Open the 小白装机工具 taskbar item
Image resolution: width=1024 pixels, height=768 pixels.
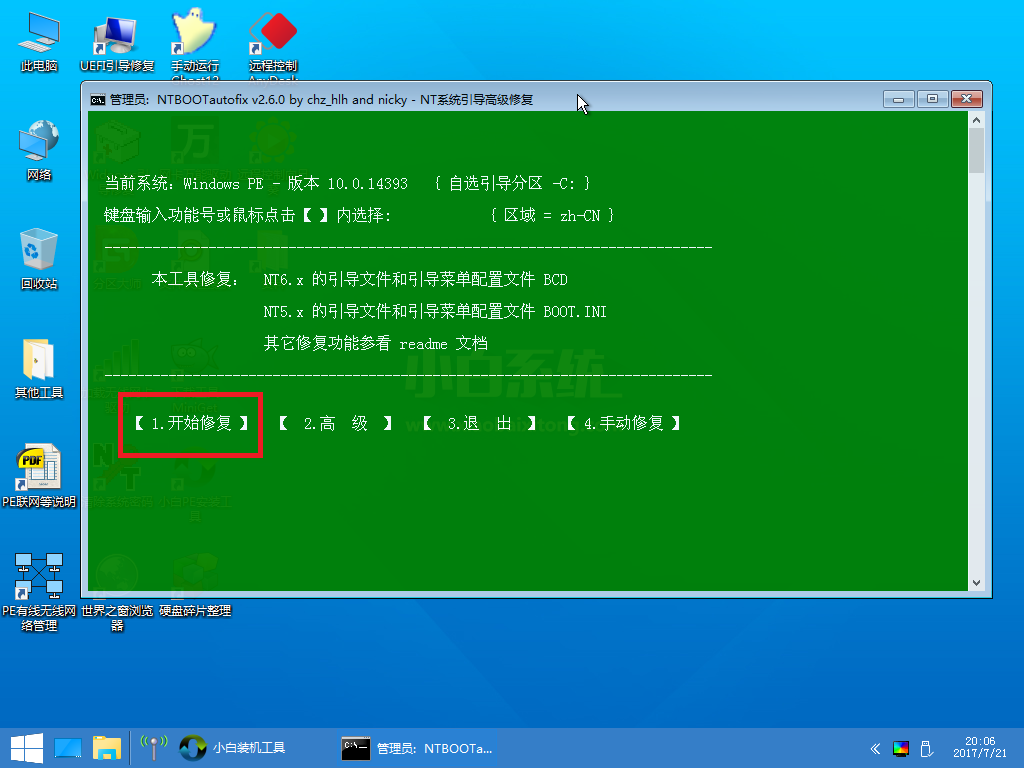tap(233, 748)
